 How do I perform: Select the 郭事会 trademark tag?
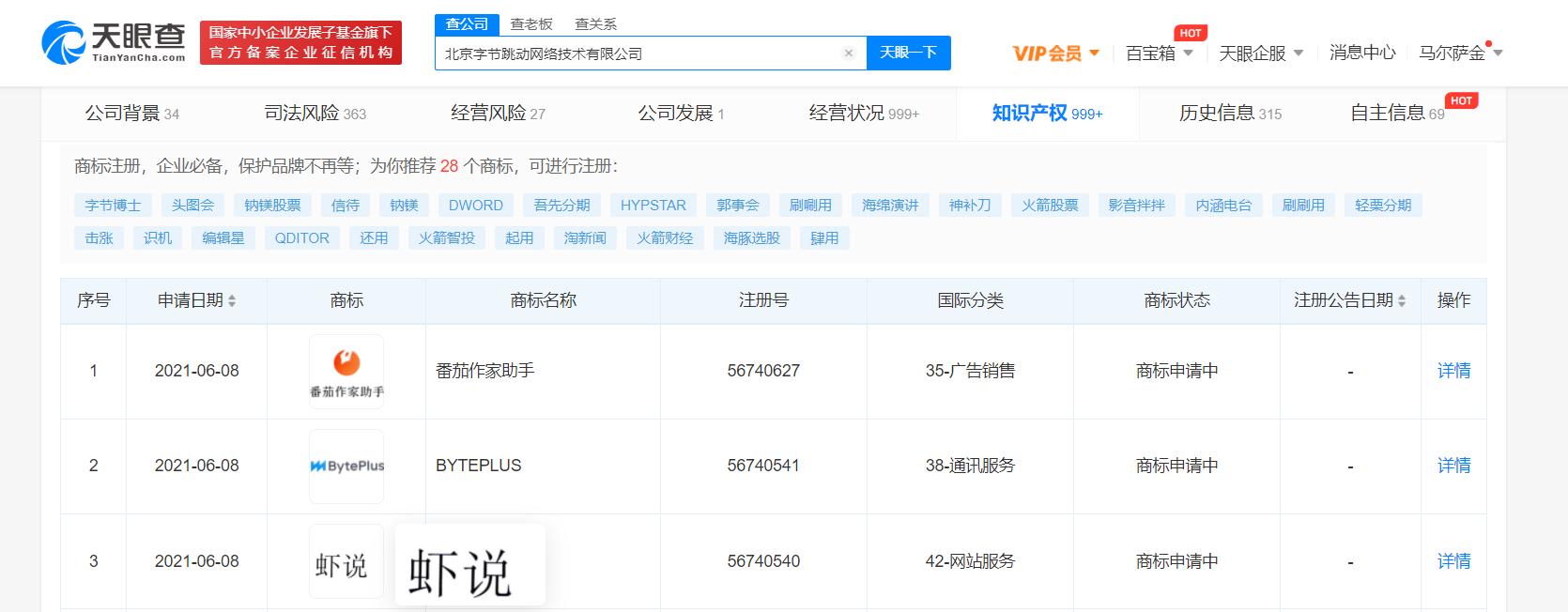click(738, 206)
